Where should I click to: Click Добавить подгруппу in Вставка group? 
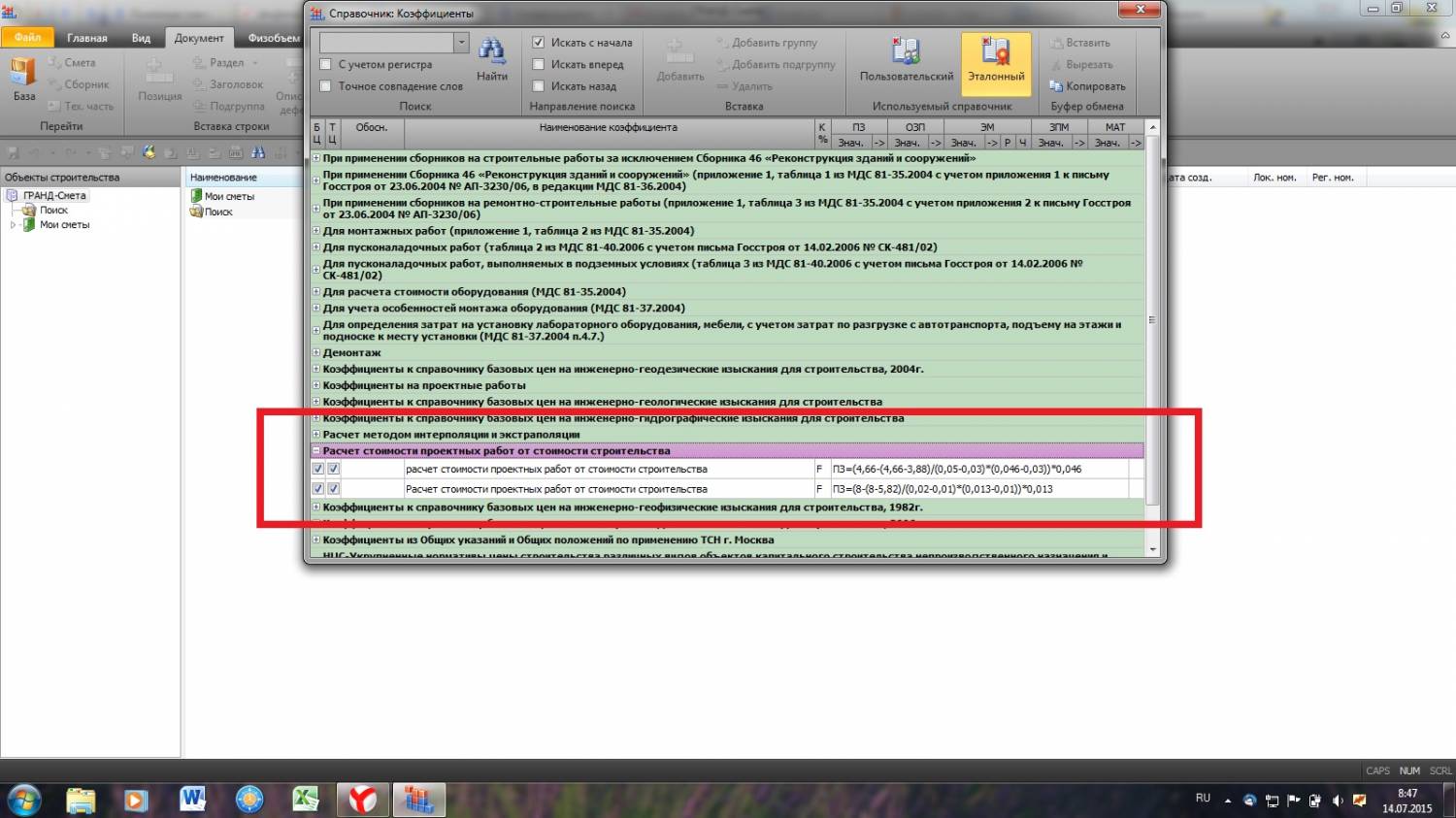776,65
